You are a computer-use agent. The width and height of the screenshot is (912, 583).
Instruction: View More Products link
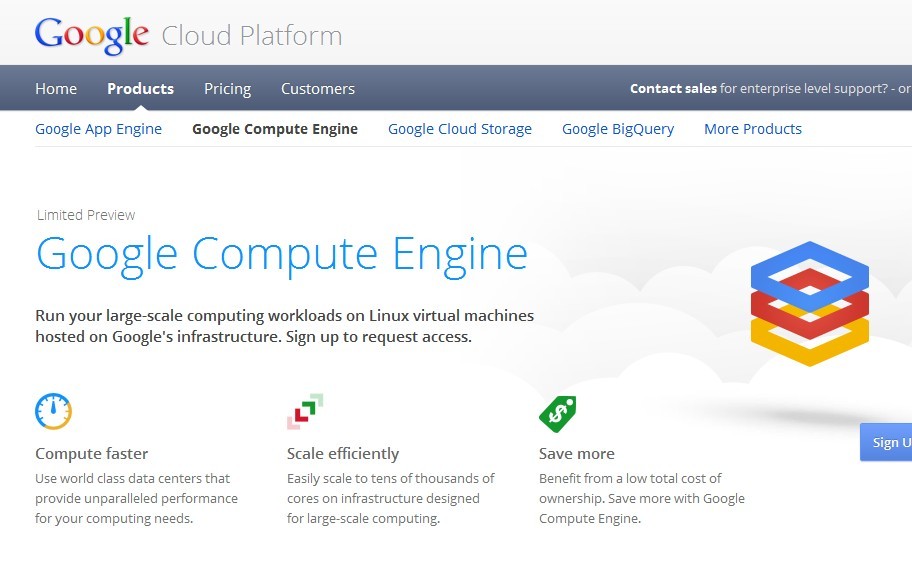[753, 129]
